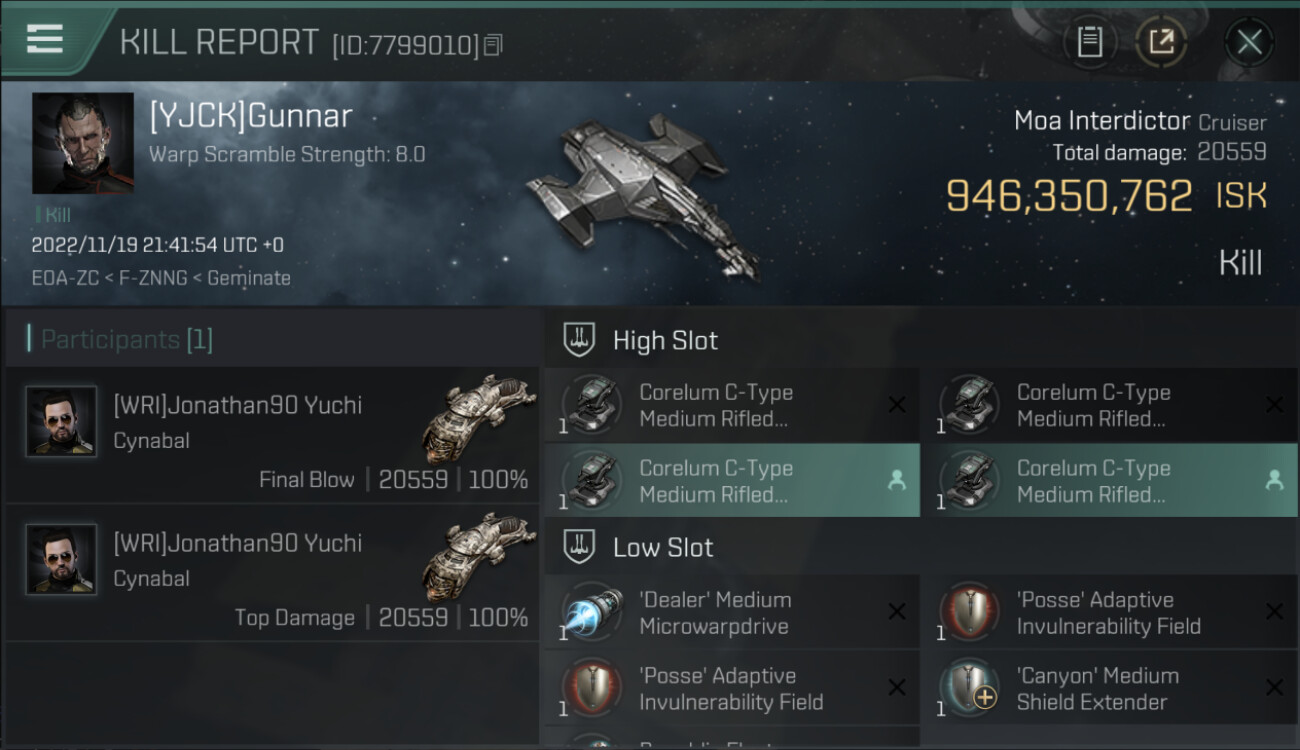Click the 'Posse' Adaptive Invulnerability Field, right column

(x=1109, y=612)
